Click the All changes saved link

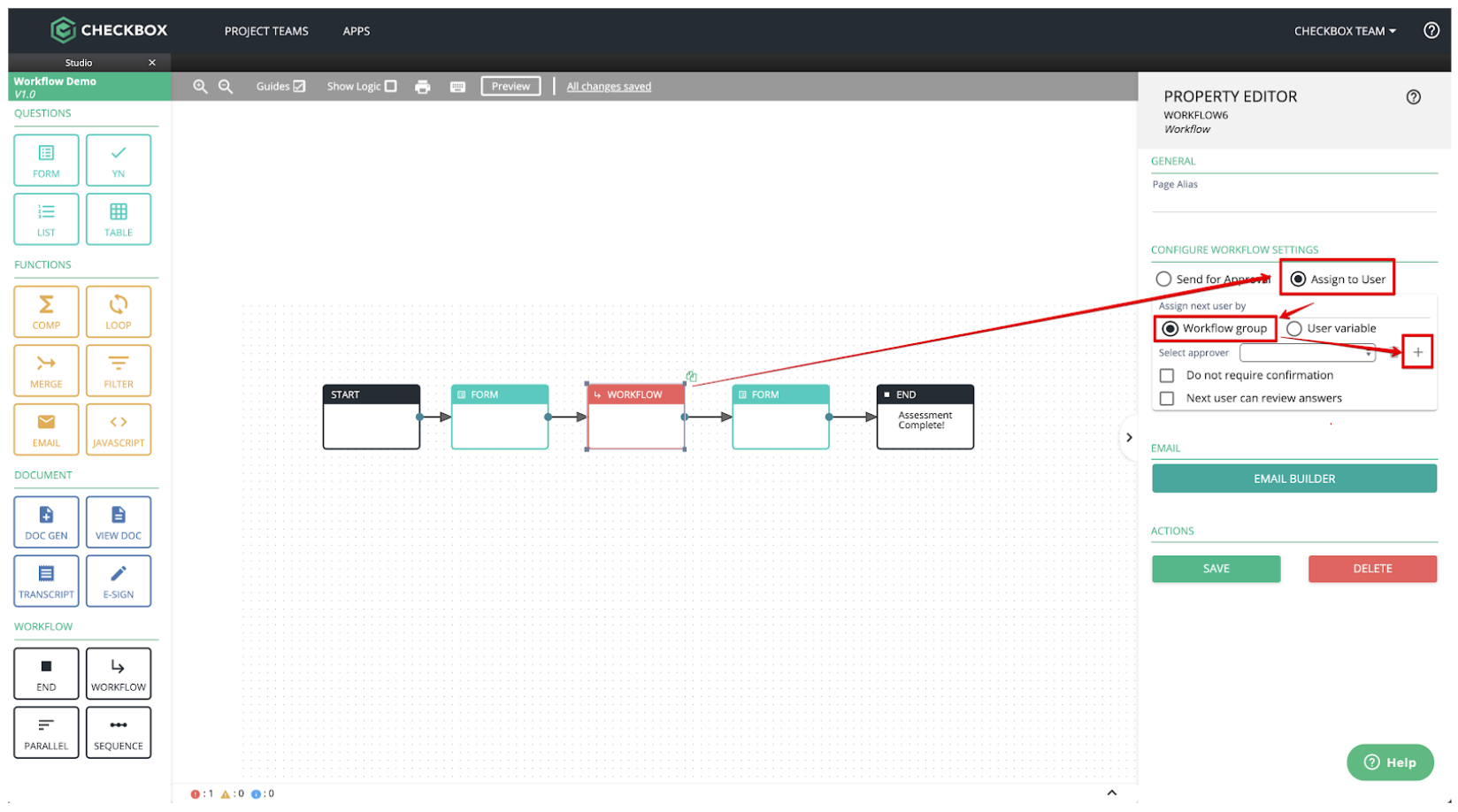pyautogui.click(x=609, y=87)
